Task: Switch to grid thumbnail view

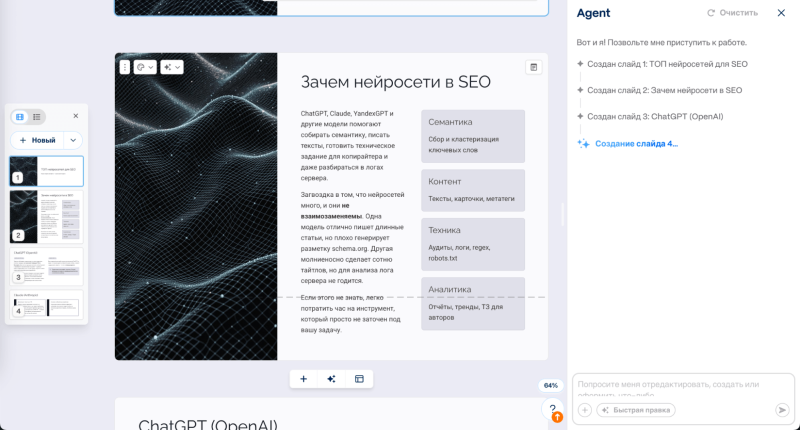Action: 20,117
